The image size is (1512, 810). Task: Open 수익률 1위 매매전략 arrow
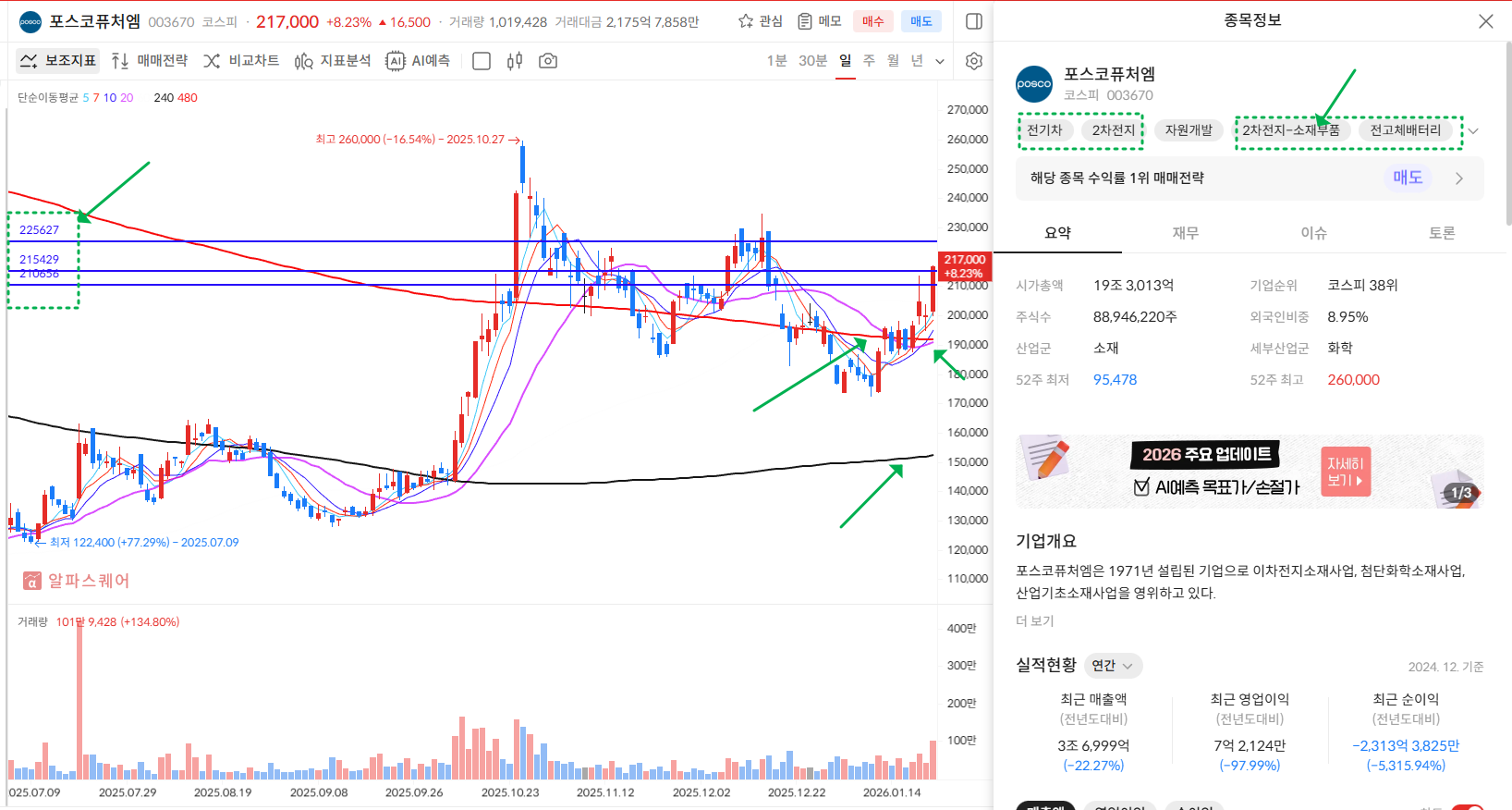click(x=1459, y=178)
